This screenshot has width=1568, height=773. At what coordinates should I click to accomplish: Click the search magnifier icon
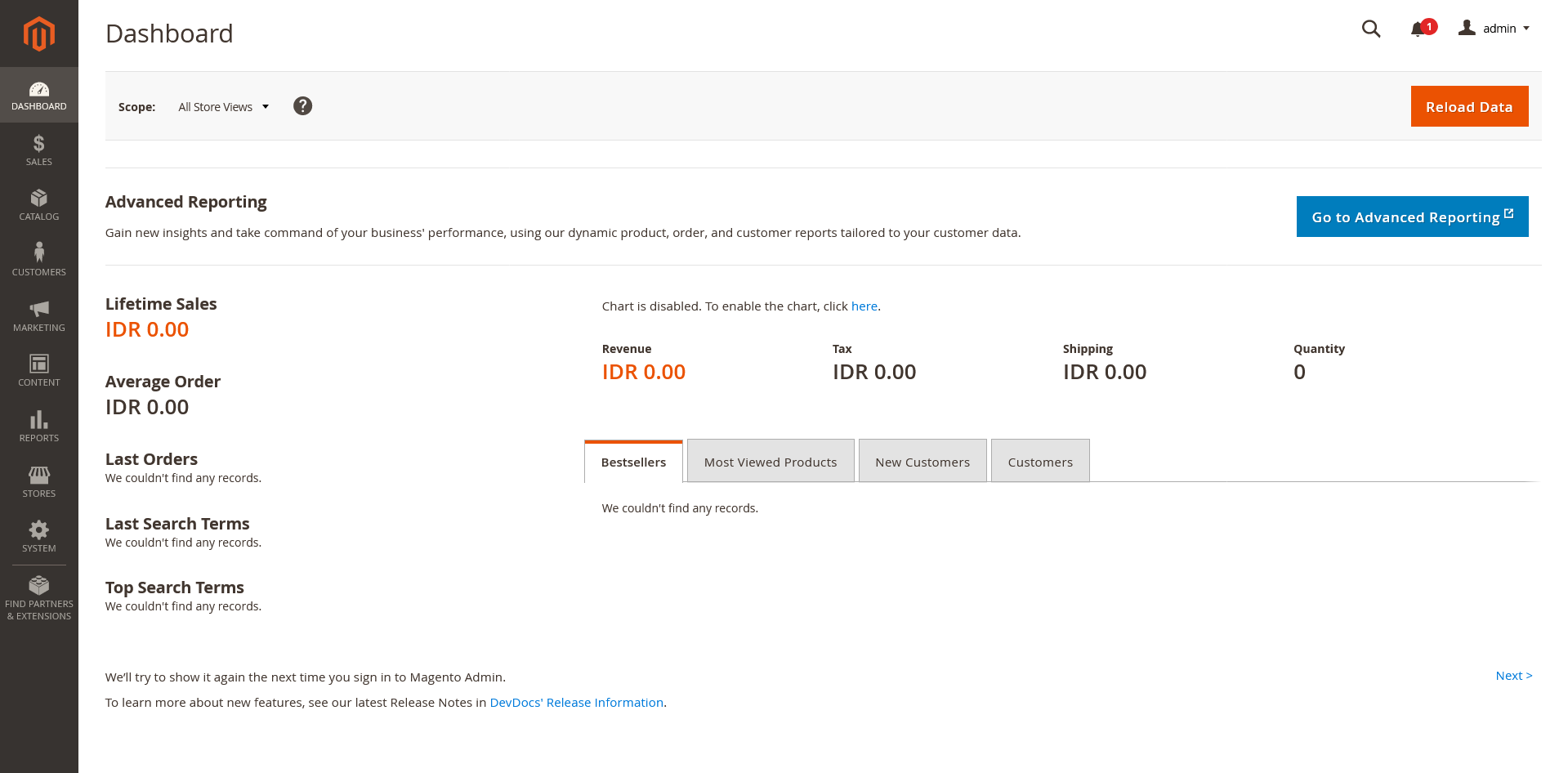[x=1371, y=29]
